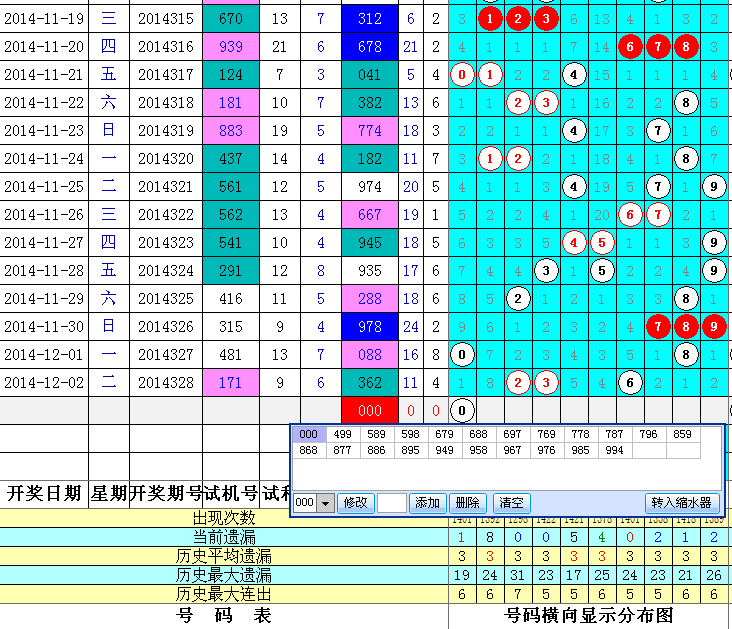Select number 499 in the list

pos(341,435)
